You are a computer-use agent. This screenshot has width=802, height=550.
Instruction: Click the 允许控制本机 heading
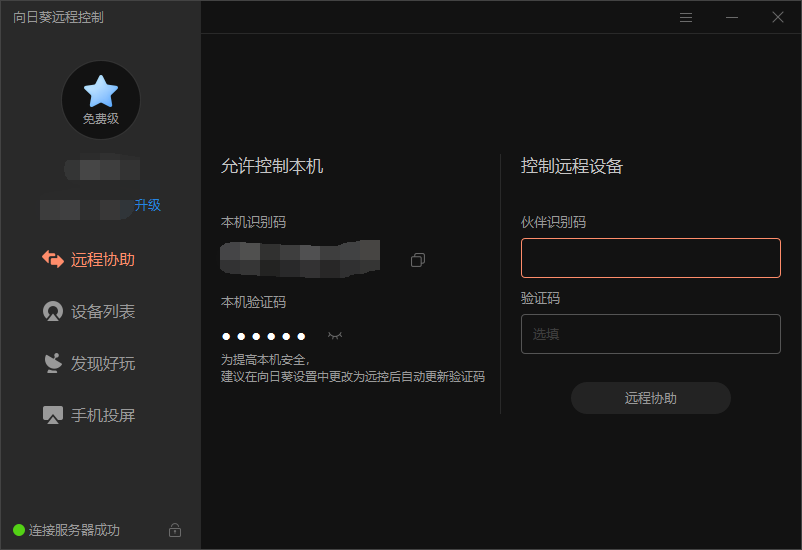[272, 166]
